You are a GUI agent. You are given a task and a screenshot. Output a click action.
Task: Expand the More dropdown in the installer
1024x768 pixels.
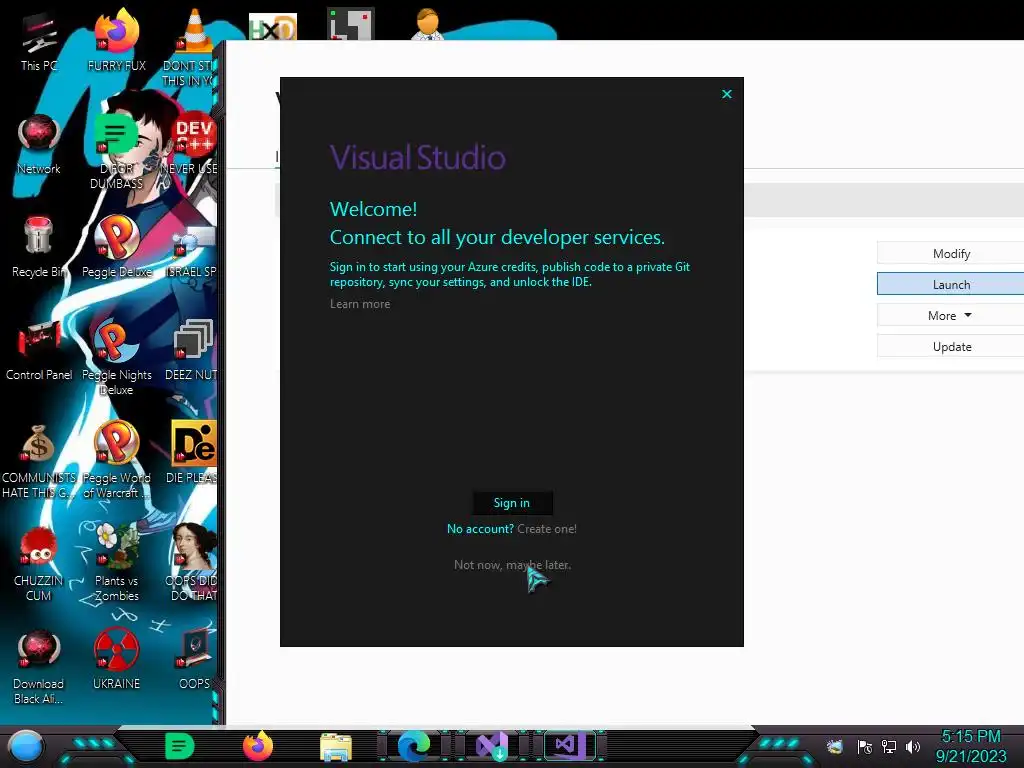(x=950, y=315)
